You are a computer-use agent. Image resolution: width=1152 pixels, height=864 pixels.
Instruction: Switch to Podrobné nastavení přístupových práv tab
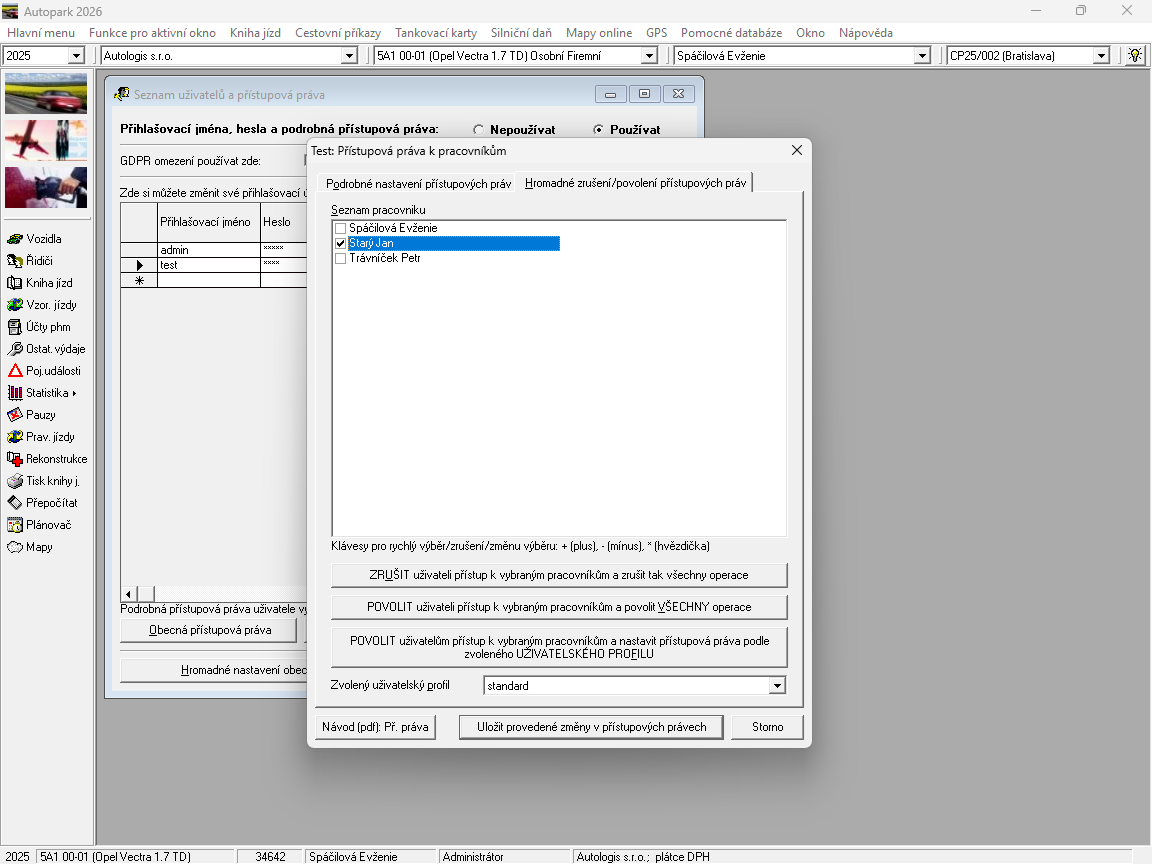click(418, 183)
